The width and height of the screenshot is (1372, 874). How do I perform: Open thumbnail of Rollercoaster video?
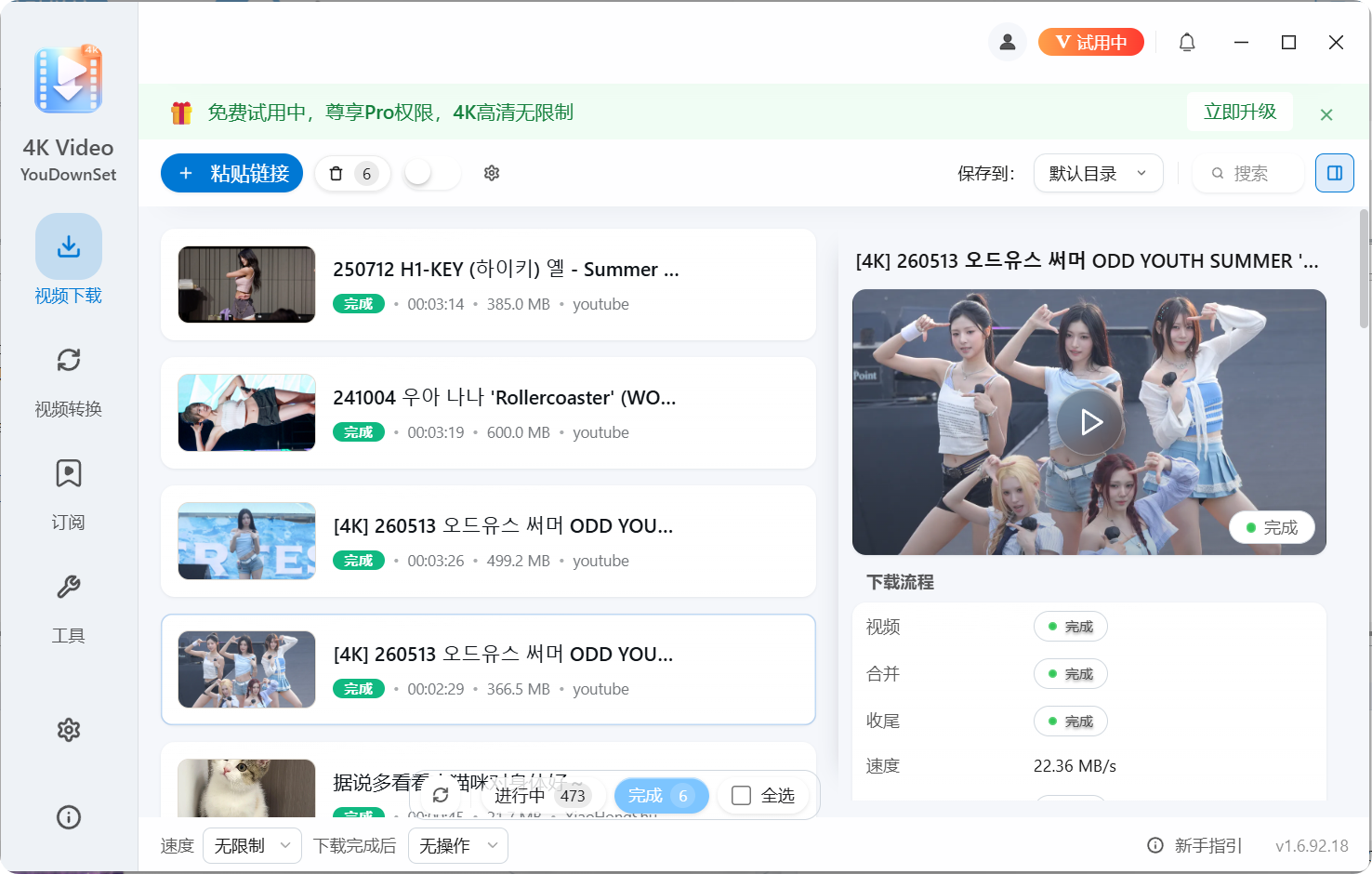[x=246, y=413]
